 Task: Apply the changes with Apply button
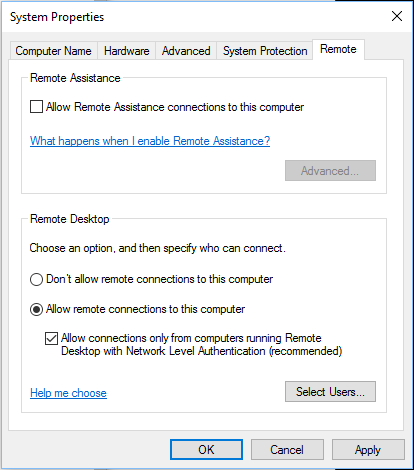(368, 450)
